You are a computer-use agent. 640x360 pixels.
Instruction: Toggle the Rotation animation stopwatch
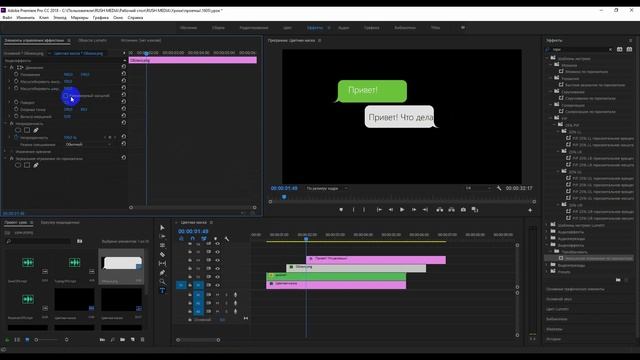click(16, 102)
